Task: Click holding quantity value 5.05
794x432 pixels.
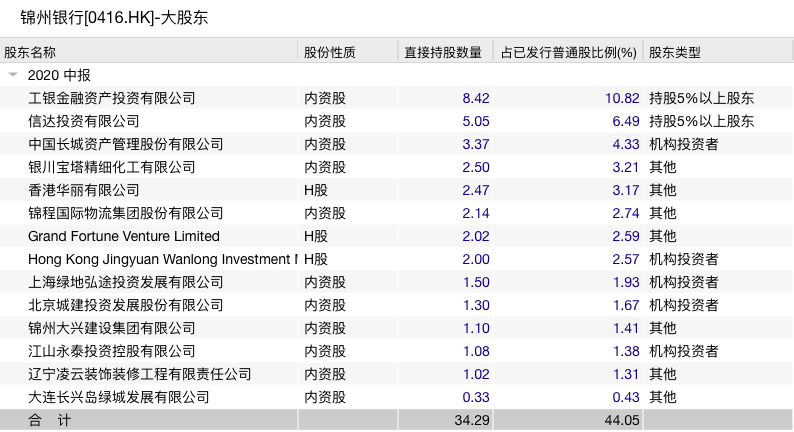Action: [x=475, y=121]
